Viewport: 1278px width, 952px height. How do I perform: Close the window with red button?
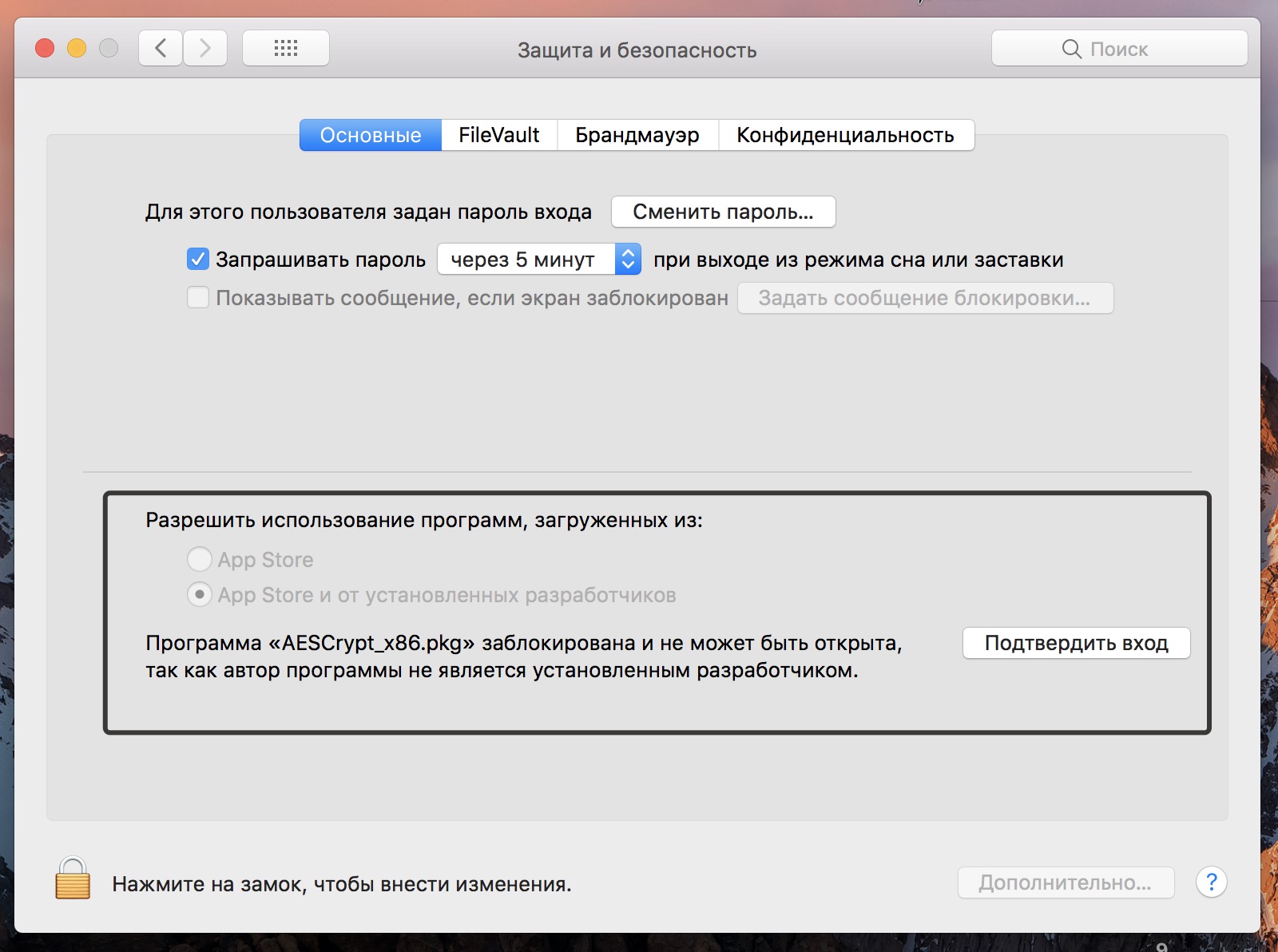pyautogui.click(x=45, y=49)
